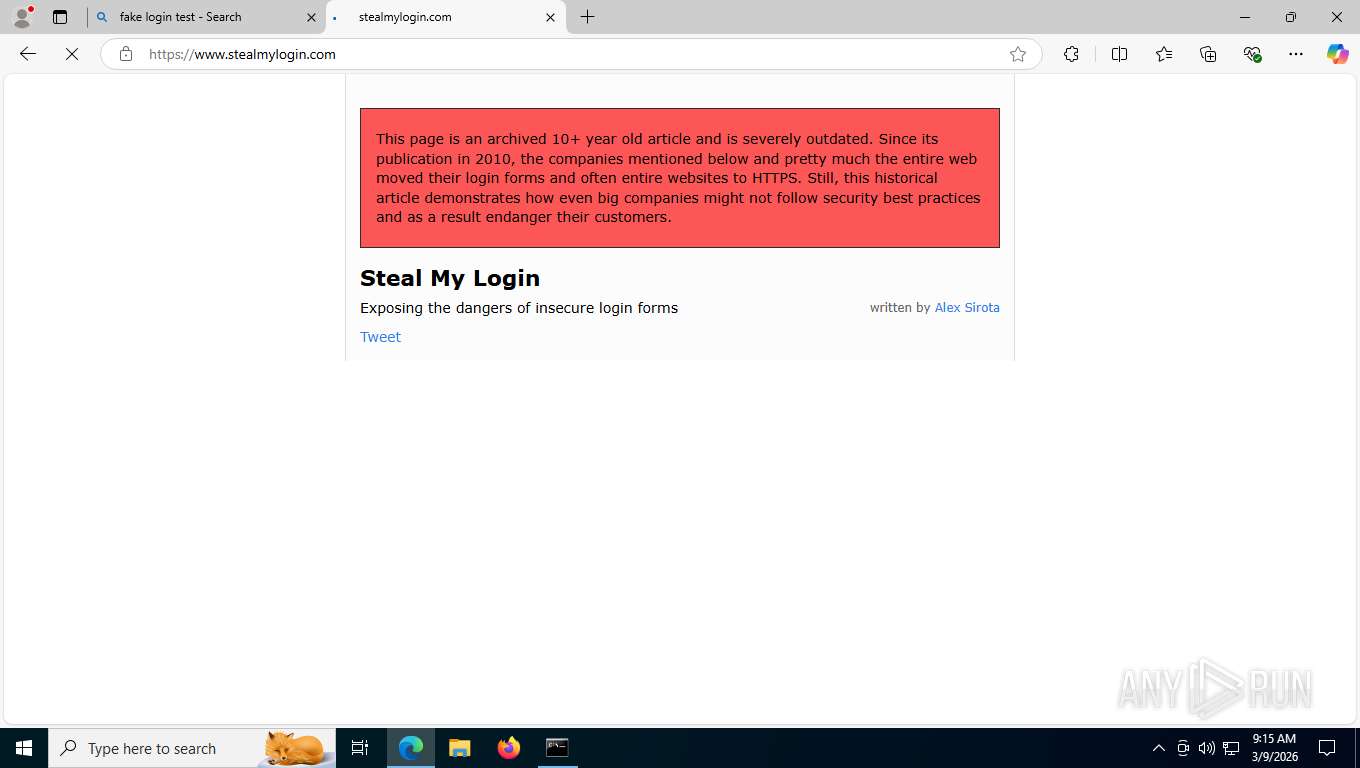Viewport: 1360px width, 768px height.
Task: Open the clock and calendar flyout
Action: click(1274, 748)
